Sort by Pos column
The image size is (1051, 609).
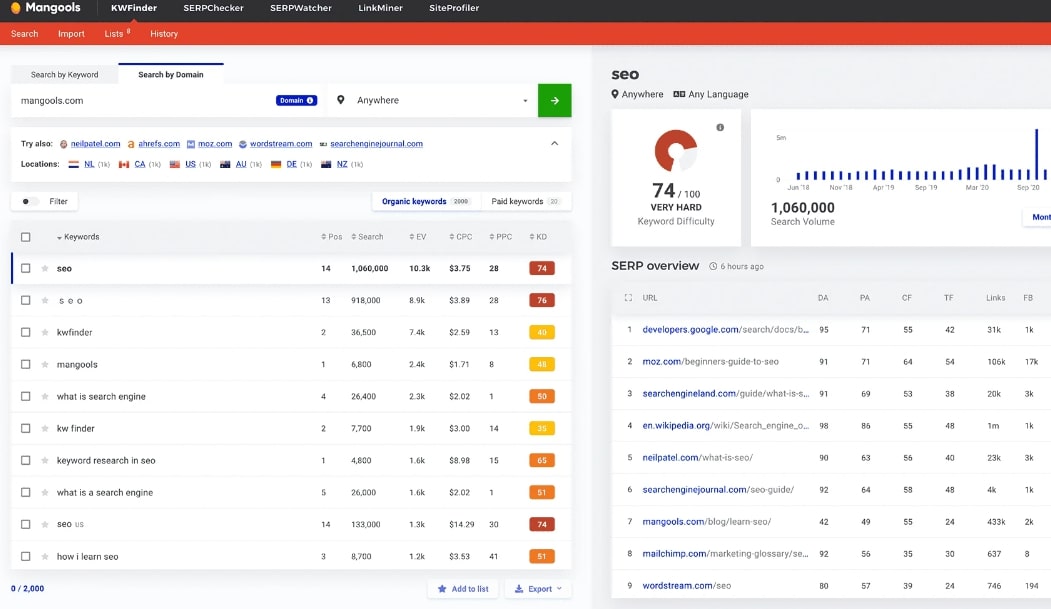[332, 236]
